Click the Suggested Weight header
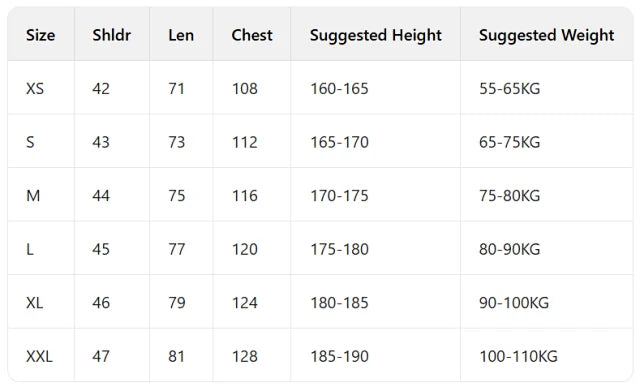 547,36
